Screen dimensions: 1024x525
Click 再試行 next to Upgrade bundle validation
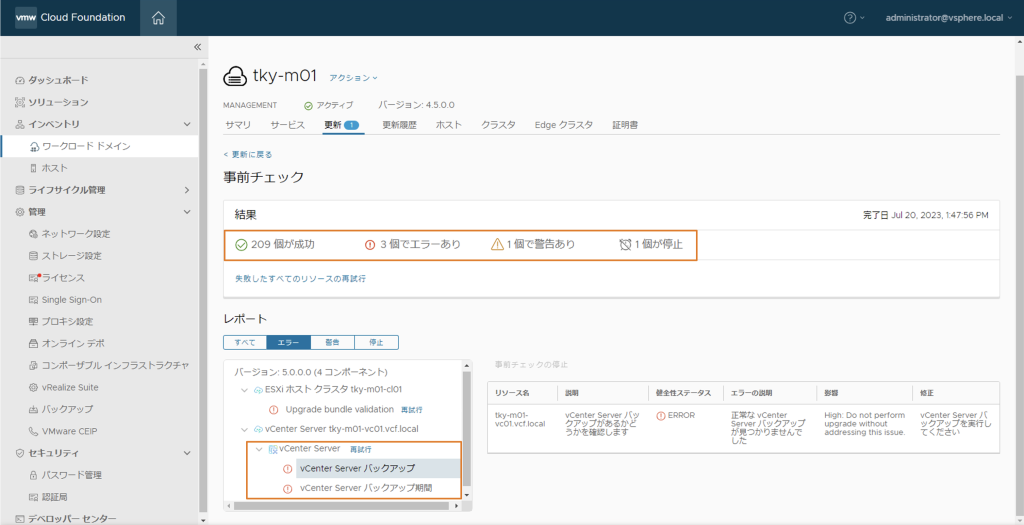(x=411, y=410)
